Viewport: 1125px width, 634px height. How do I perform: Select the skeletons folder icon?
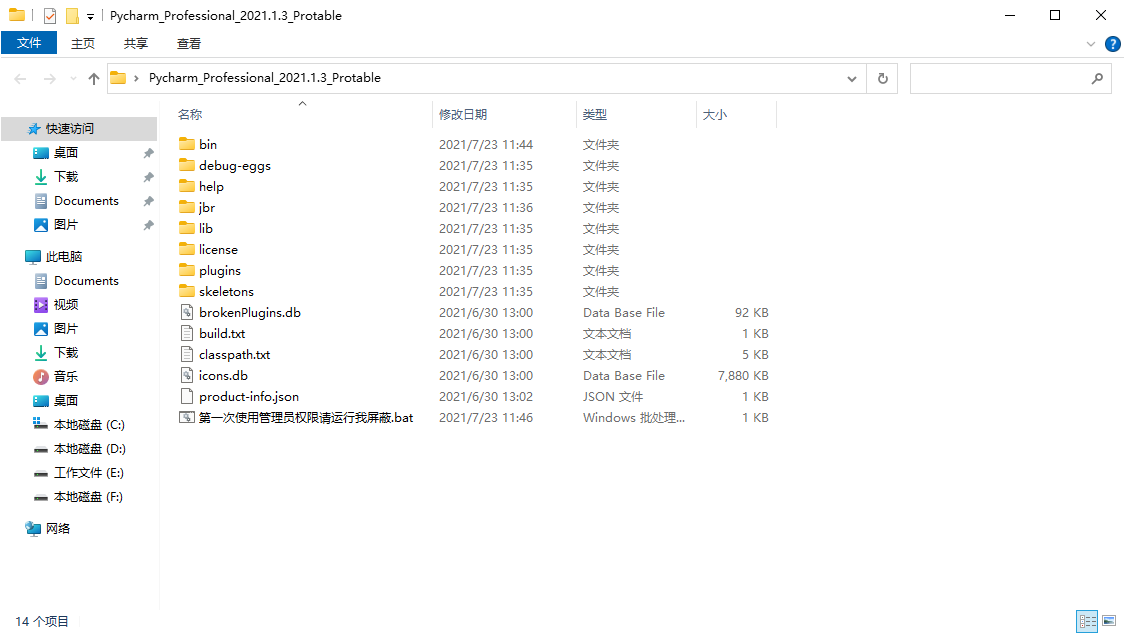tap(187, 291)
